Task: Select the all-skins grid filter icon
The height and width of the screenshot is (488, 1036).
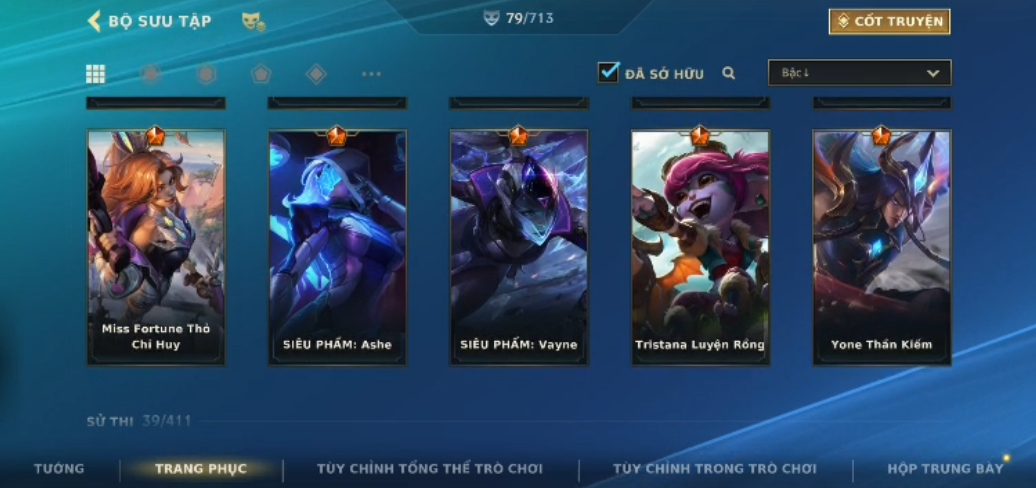Action: [x=96, y=74]
